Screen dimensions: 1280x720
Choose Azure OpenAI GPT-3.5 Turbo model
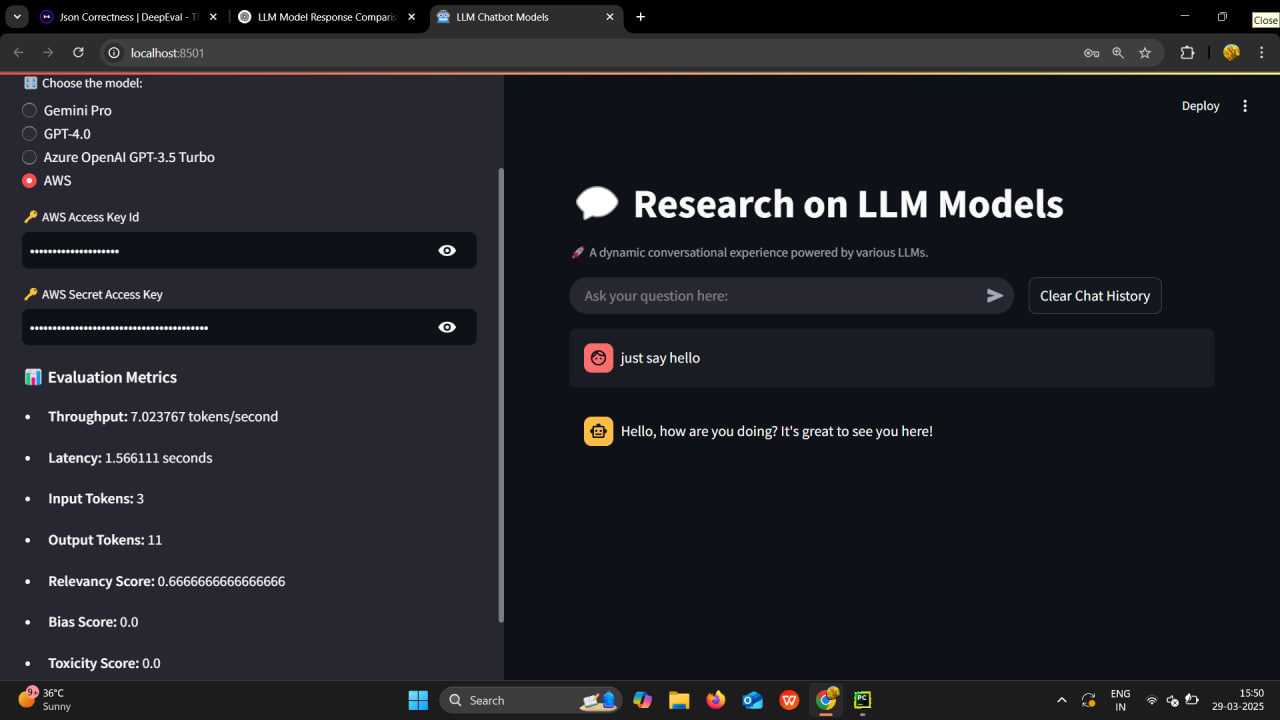[x=30, y=157]
